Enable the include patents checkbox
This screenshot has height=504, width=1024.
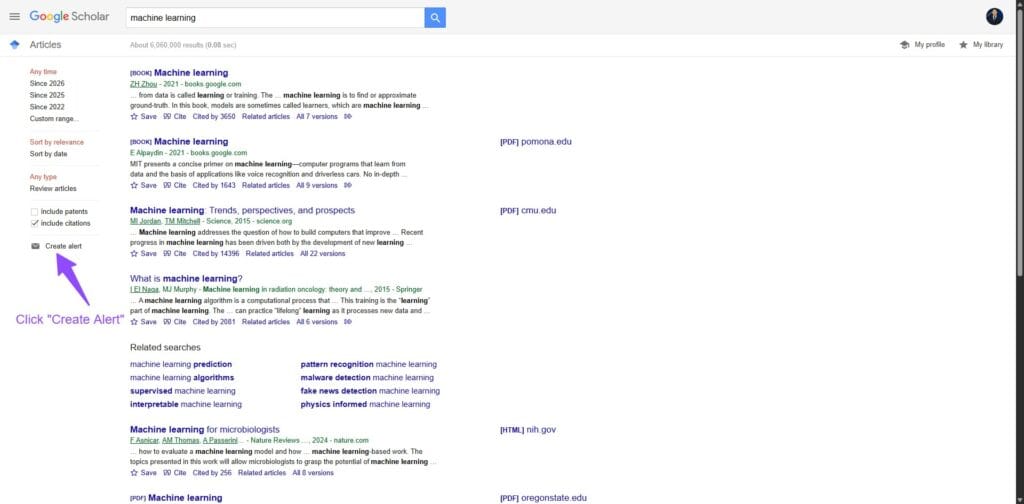pyautogui.click(x=35, y=212)
